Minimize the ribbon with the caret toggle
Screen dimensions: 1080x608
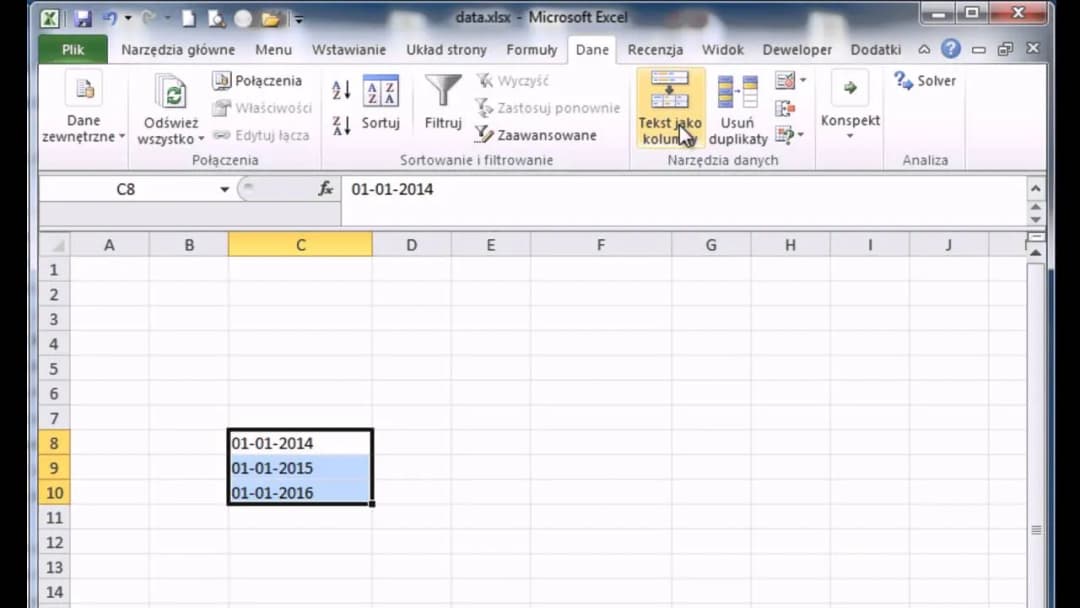tap(924, 50)
